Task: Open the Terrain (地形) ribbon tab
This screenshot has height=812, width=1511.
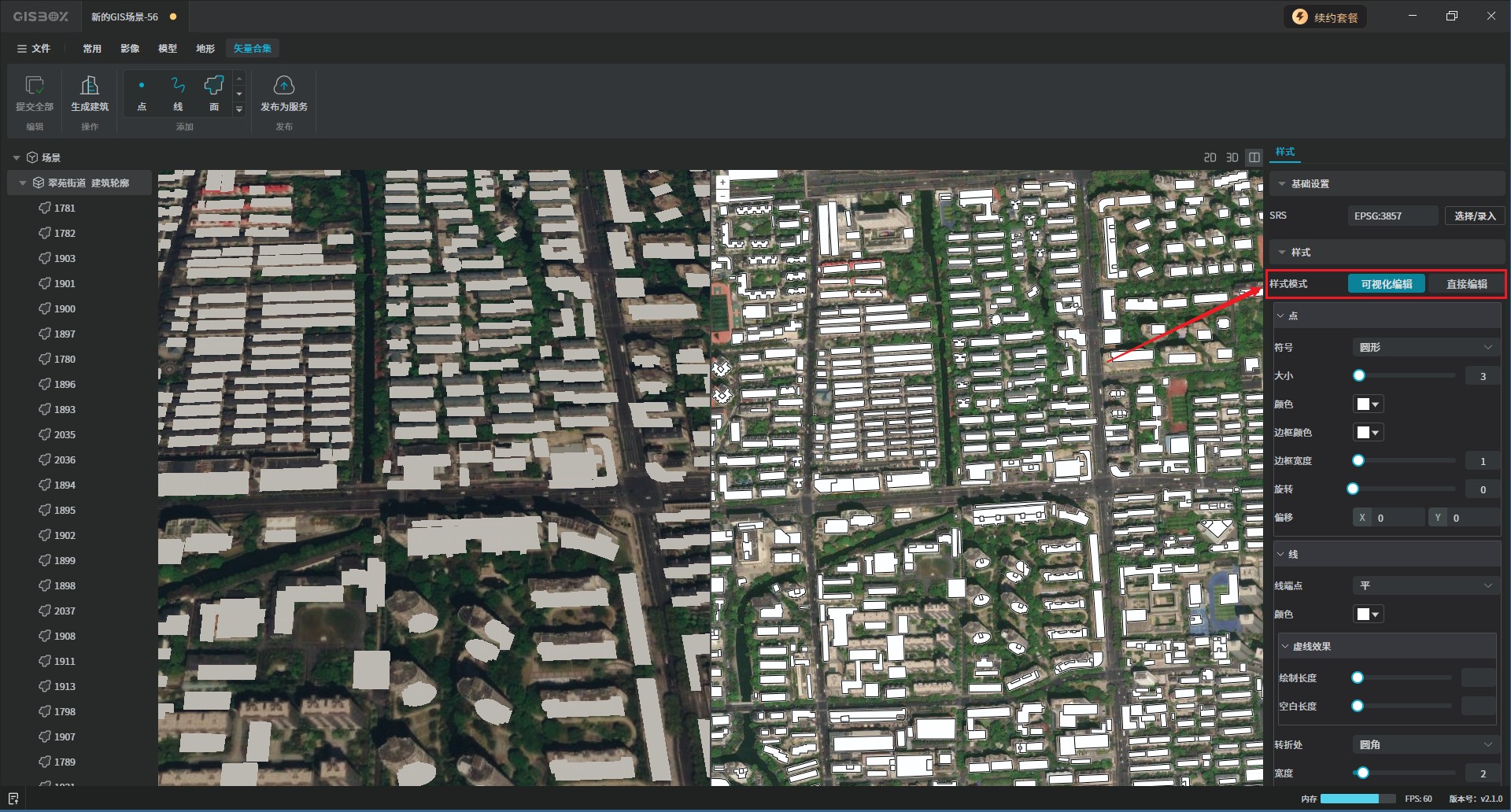Action: pyautogui.click(x=205, y=49)
